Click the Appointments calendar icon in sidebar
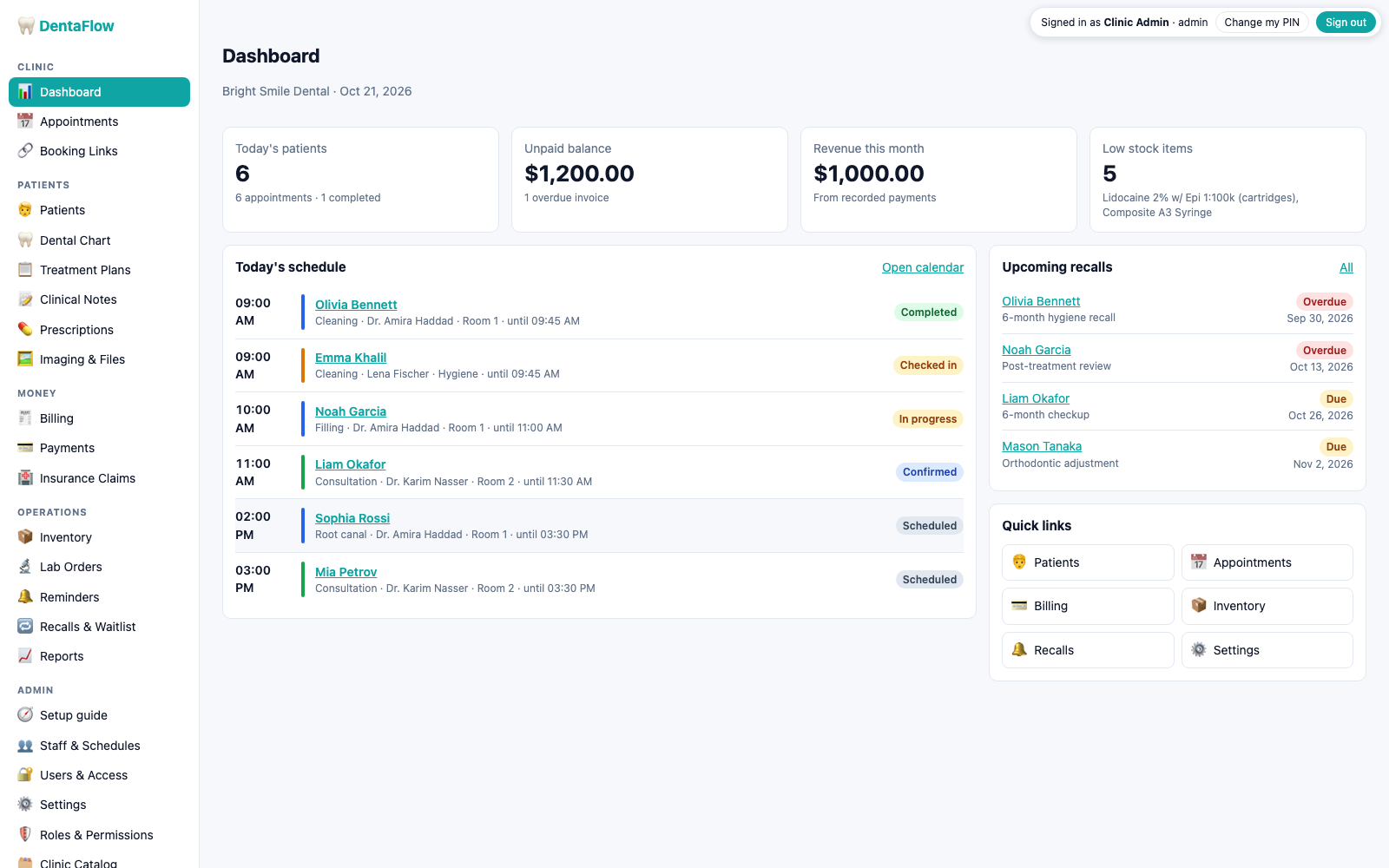1389x868 pixels. [x=25, y=122]
